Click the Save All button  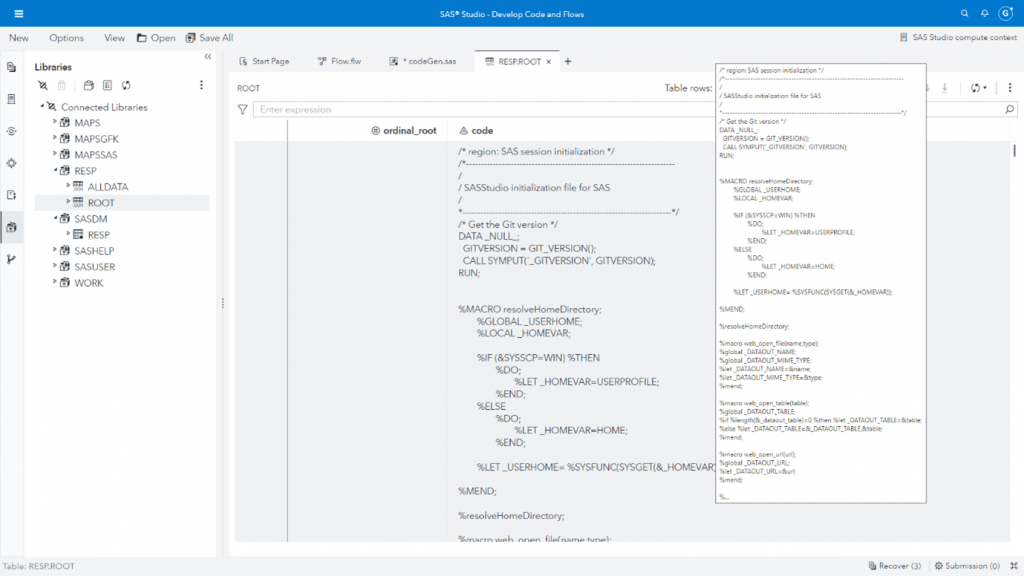(x=208, y=37)
